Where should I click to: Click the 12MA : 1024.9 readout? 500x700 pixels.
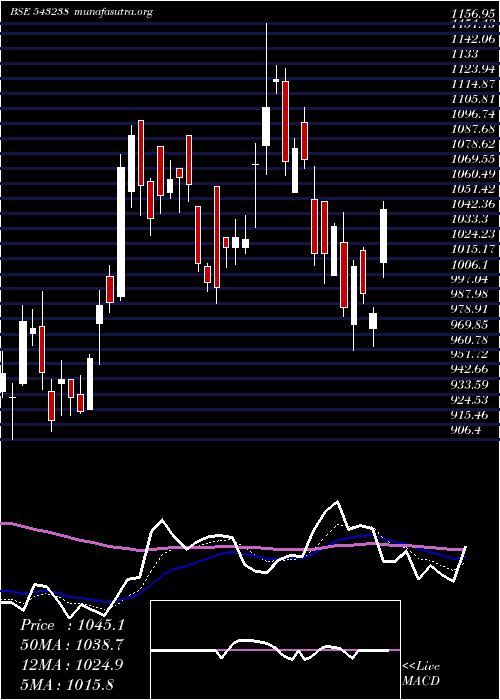coord(72,665)
